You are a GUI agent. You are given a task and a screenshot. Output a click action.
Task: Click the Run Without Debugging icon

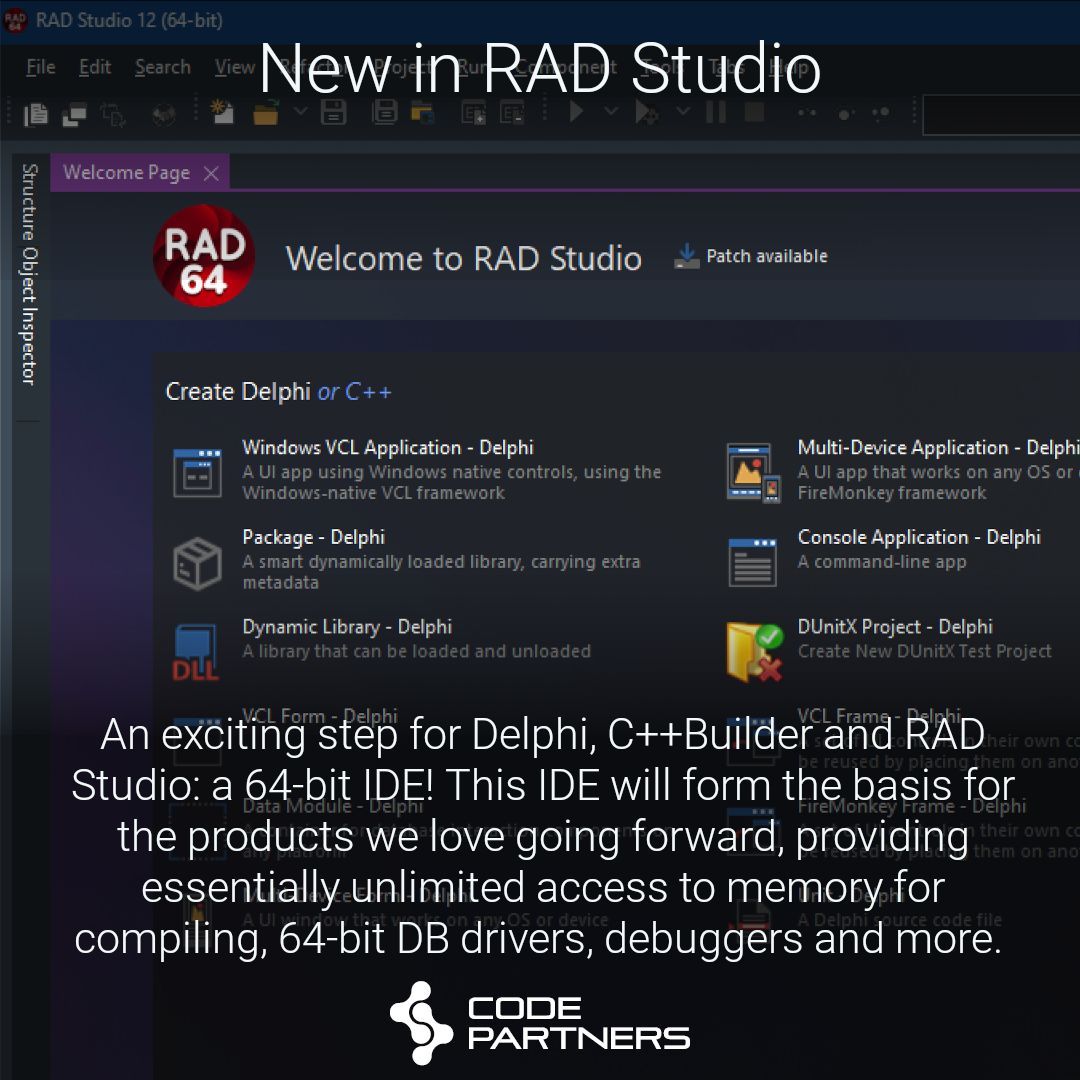coord(644,111)
